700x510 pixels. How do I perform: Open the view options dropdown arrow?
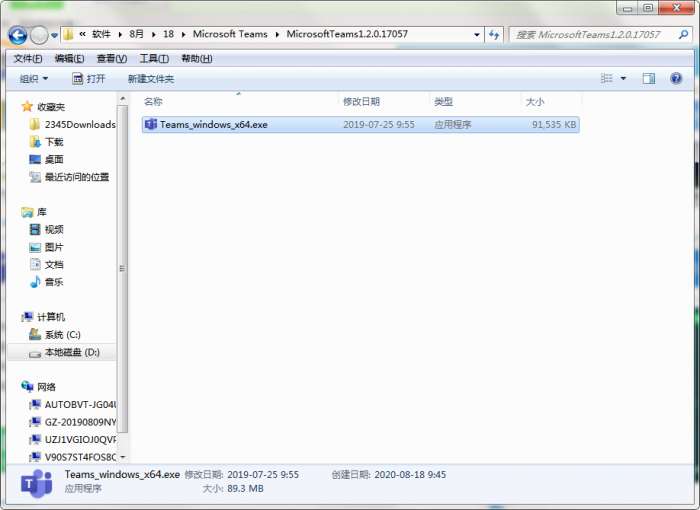coord(623,79)
